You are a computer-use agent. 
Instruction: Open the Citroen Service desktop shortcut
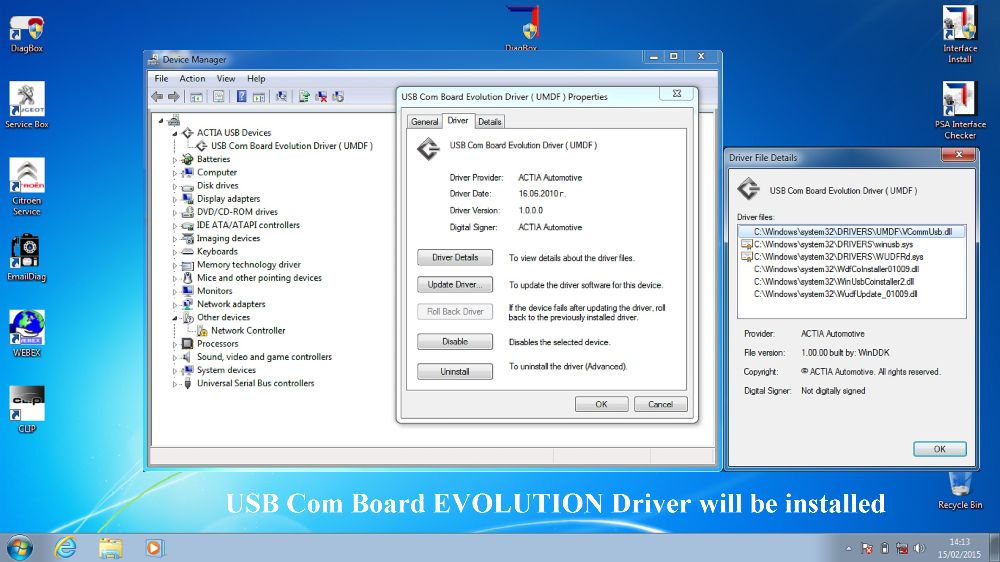[27, 187]
